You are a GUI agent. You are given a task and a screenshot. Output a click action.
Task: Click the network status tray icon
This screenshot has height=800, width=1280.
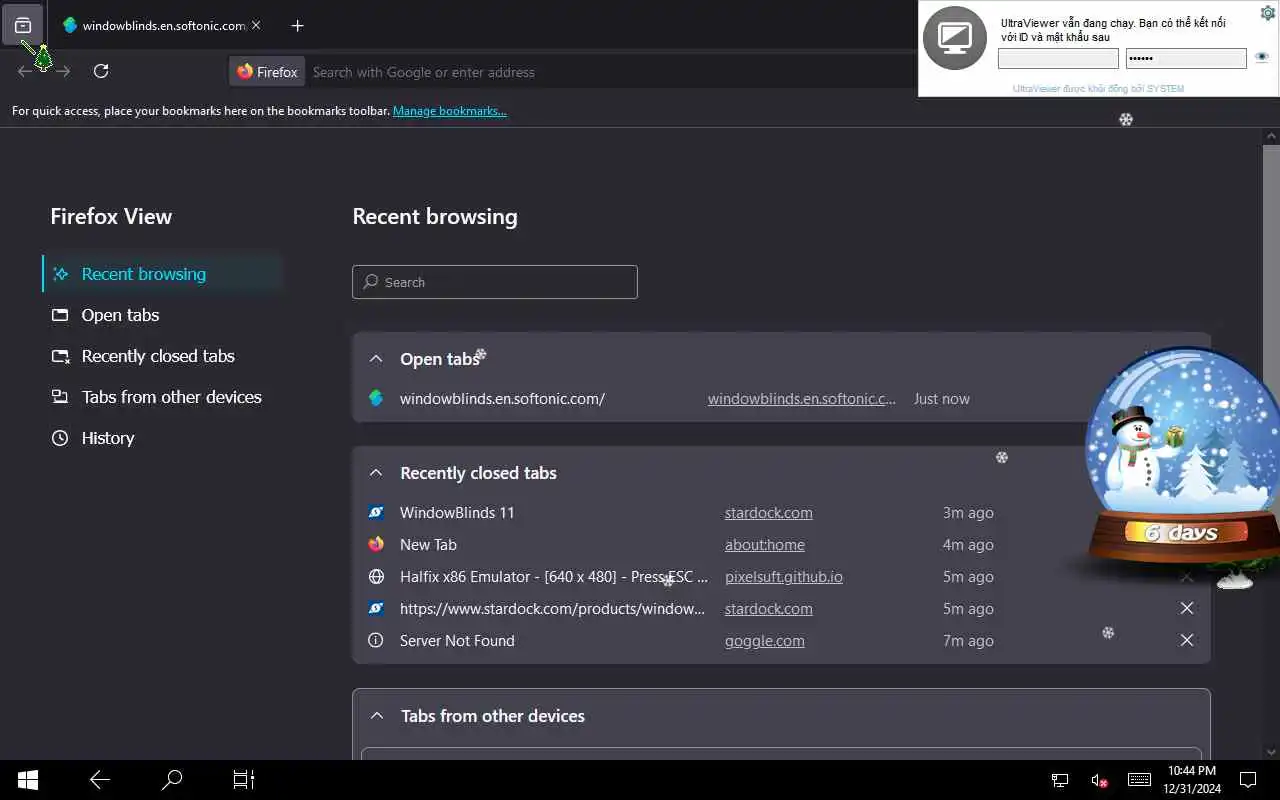tap(1060, 780)
